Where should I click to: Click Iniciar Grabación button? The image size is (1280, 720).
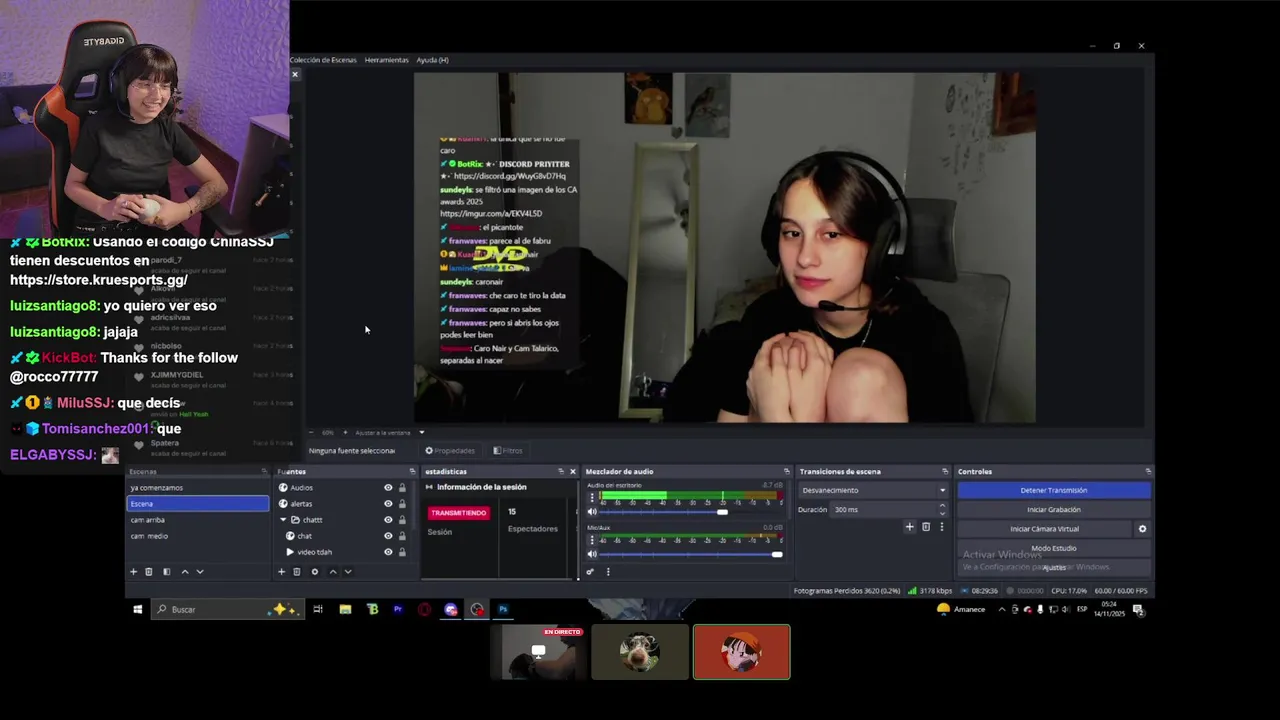pos(1054,510)
